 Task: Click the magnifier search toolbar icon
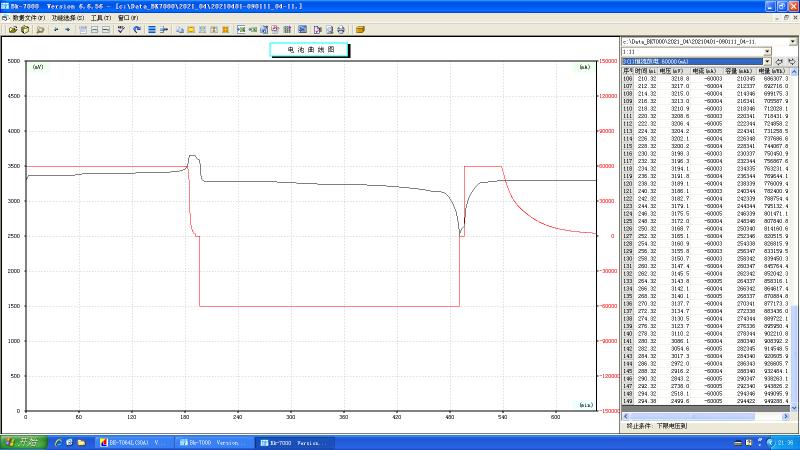click(41, 29)
